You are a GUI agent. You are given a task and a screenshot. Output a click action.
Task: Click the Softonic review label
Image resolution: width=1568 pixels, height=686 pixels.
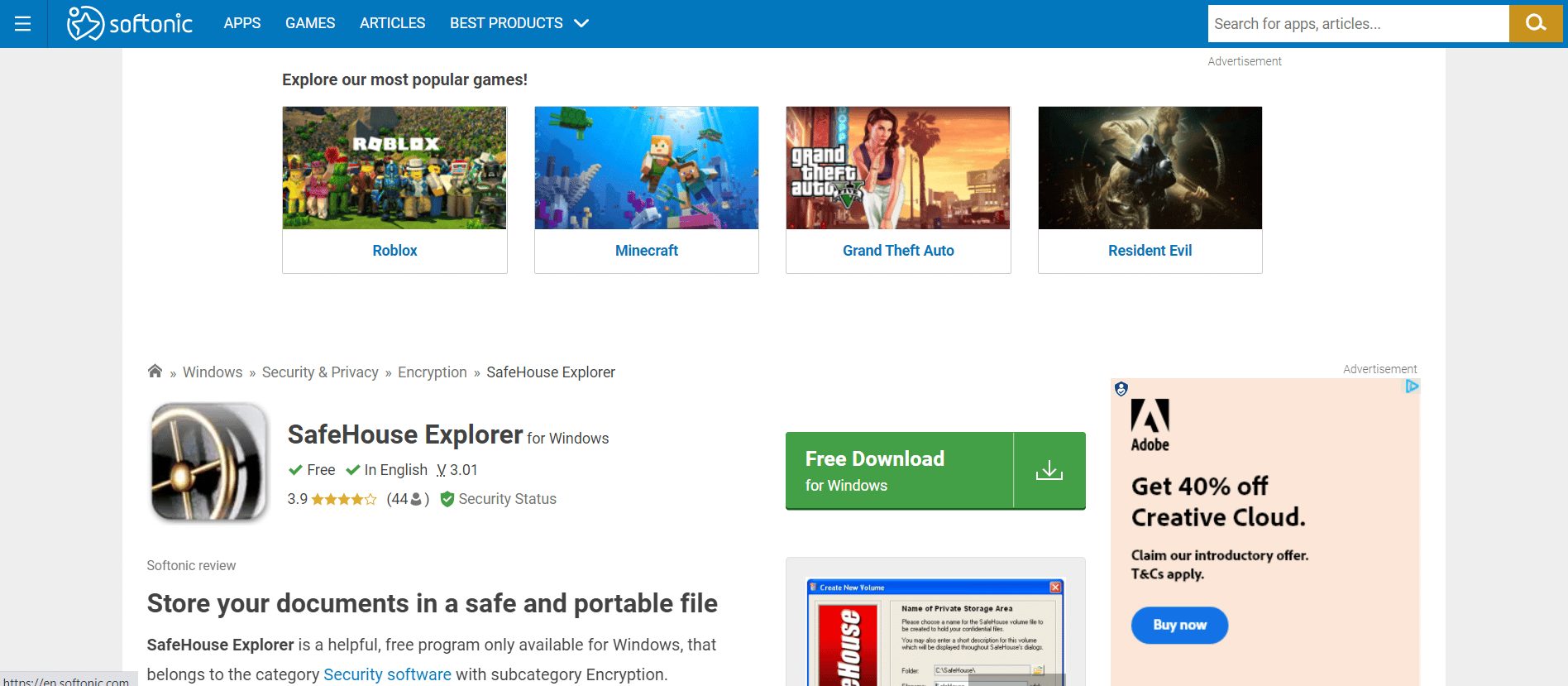(x=191, y=565)
